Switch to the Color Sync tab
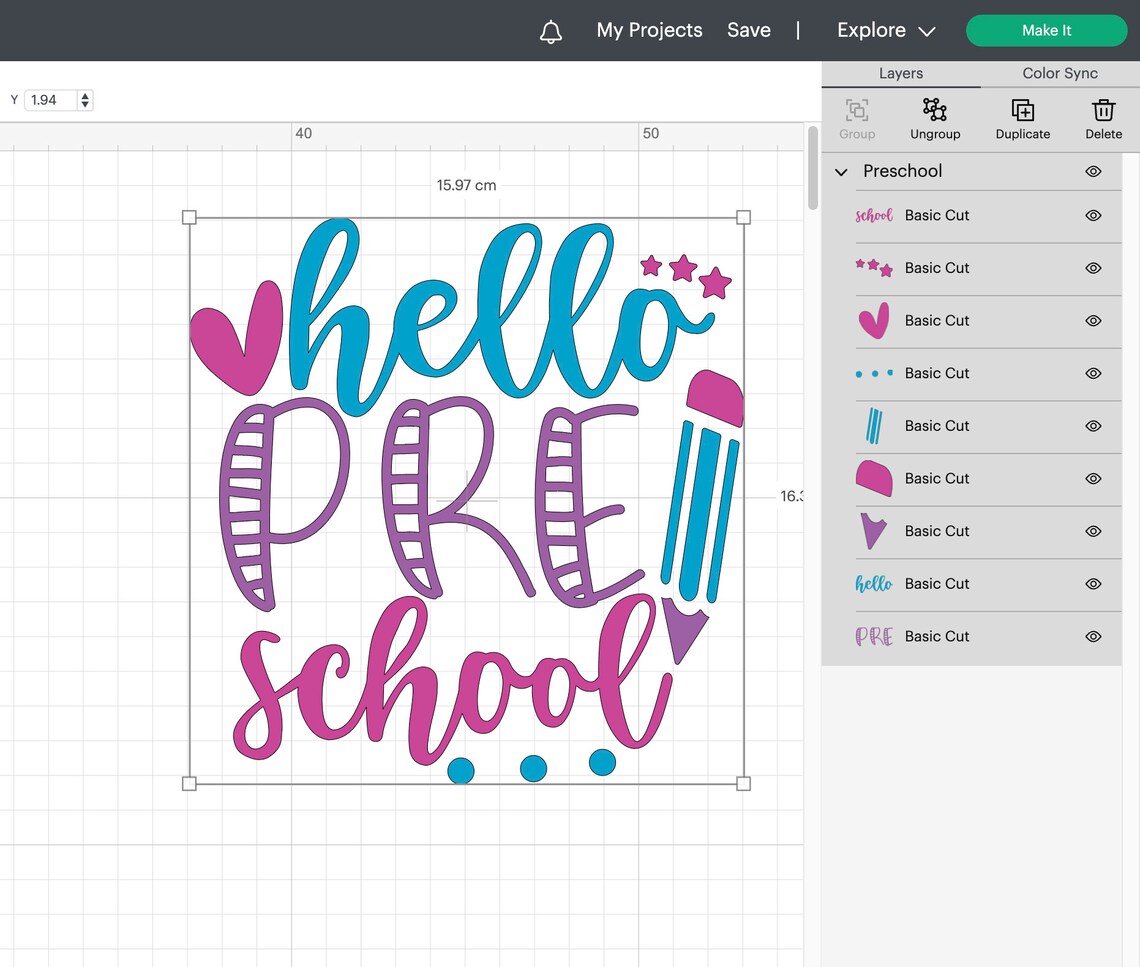 point(1059,73)
